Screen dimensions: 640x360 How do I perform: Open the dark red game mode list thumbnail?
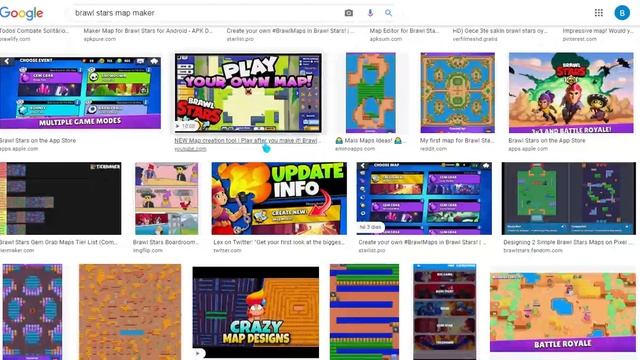pos(444,312)
